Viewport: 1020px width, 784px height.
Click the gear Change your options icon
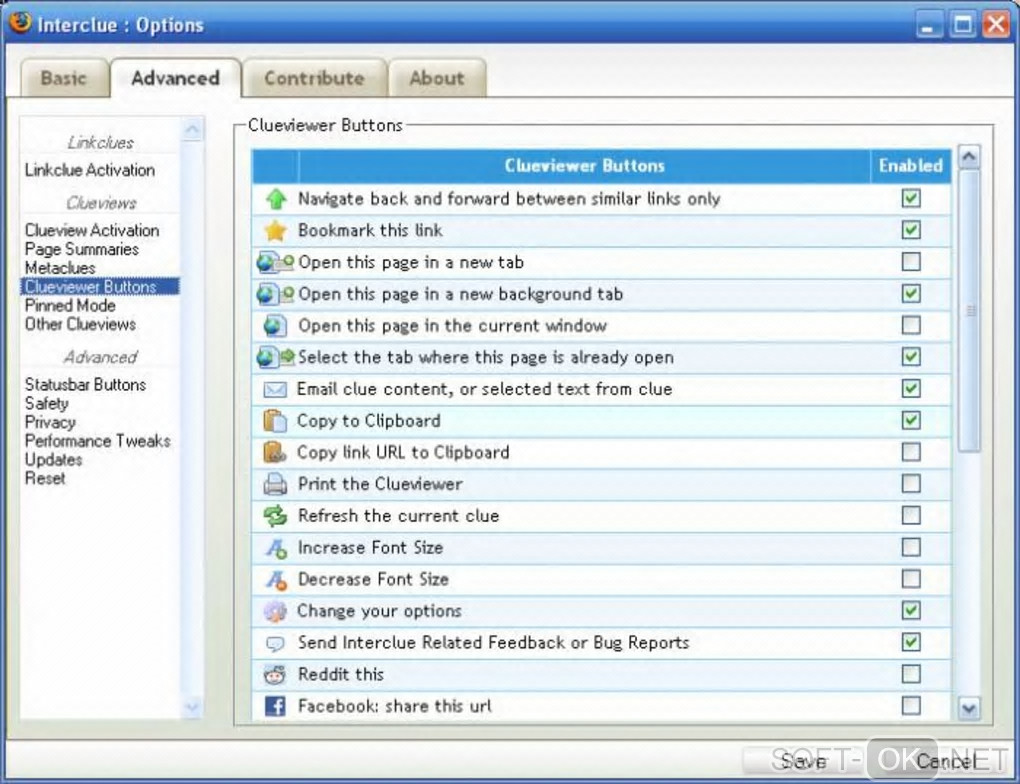tap(275, 611)
